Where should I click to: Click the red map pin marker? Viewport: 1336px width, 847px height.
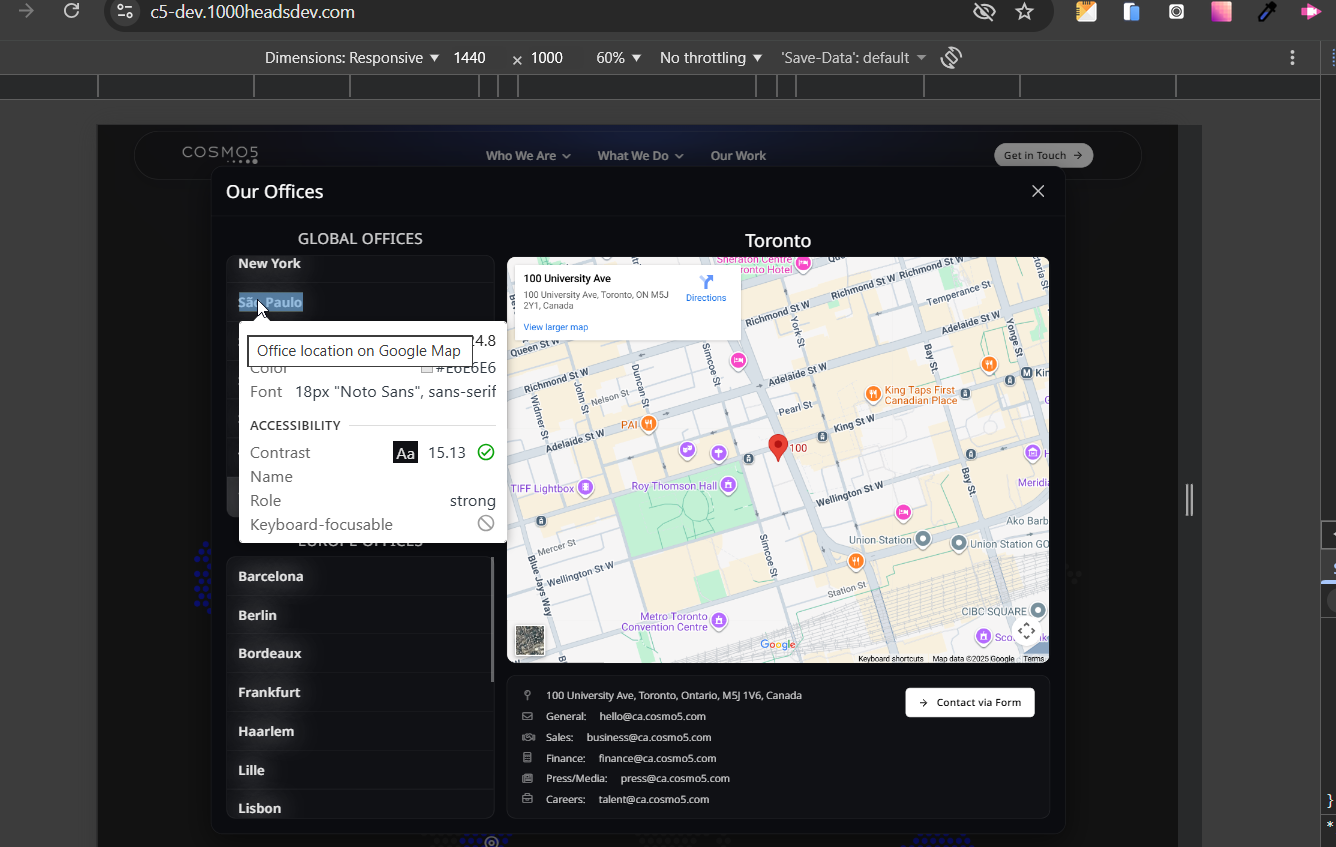click(778, 446)
